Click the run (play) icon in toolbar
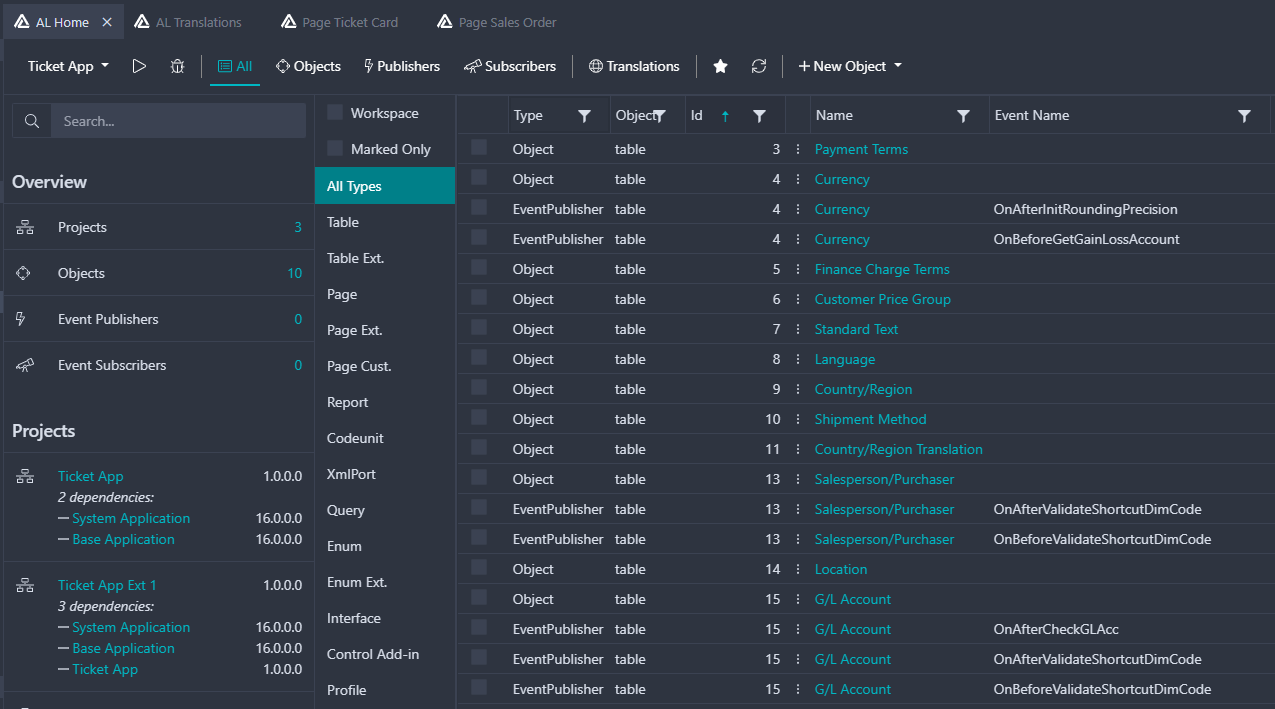 point(139,66)
